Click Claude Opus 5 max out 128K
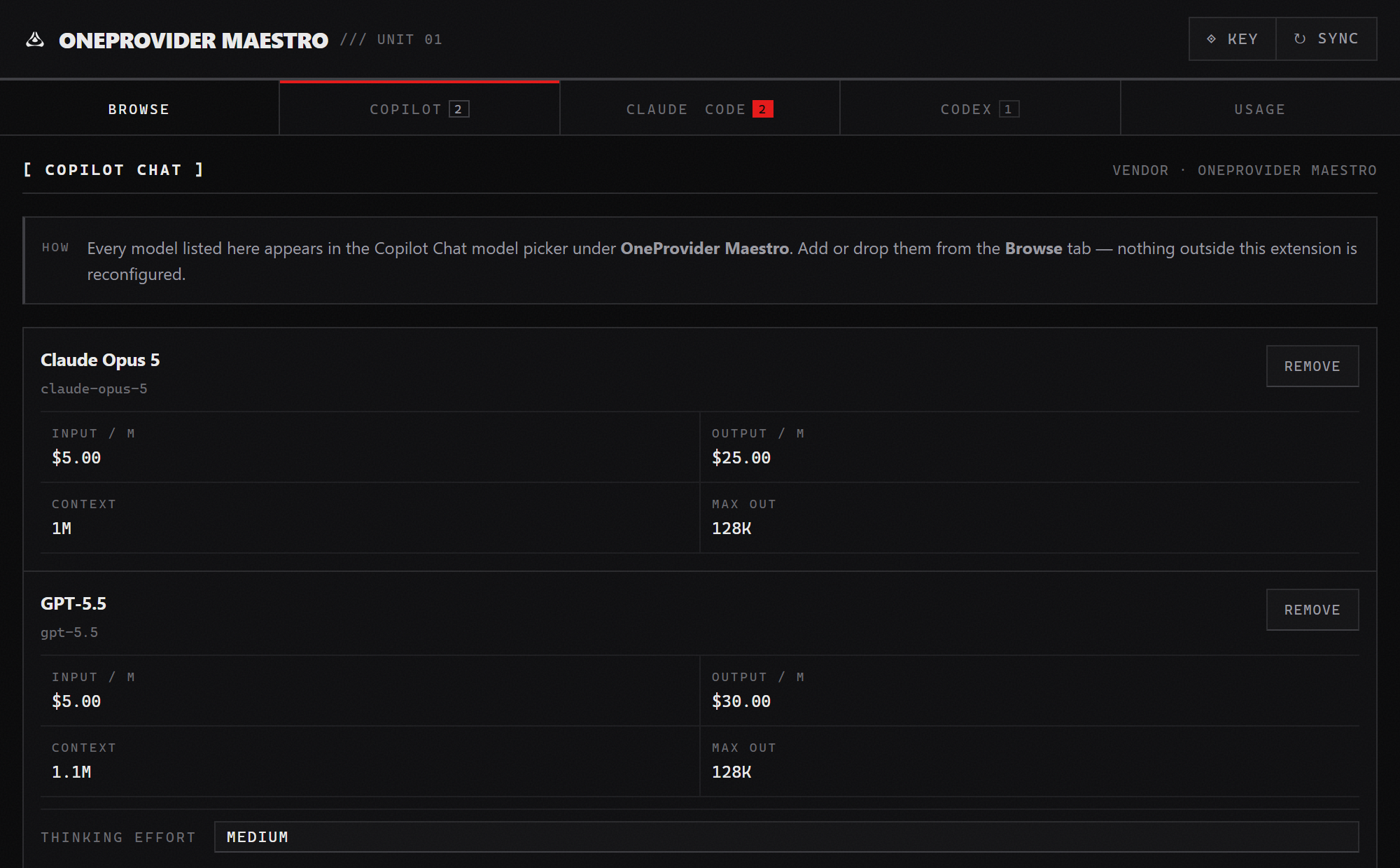Image resolution: width=1400 pixels, height=868 pixels. tap(731, 528)
